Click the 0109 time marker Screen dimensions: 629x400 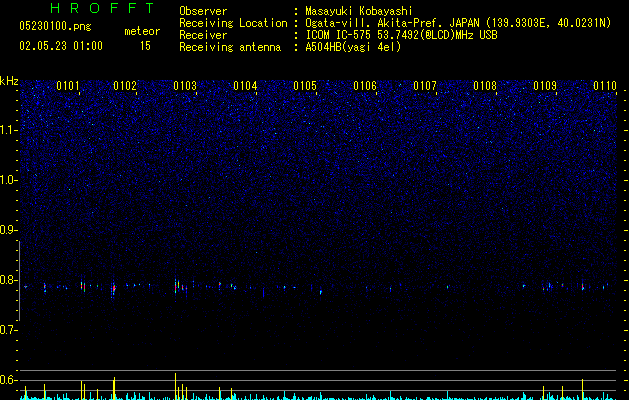tap(545, 85)
